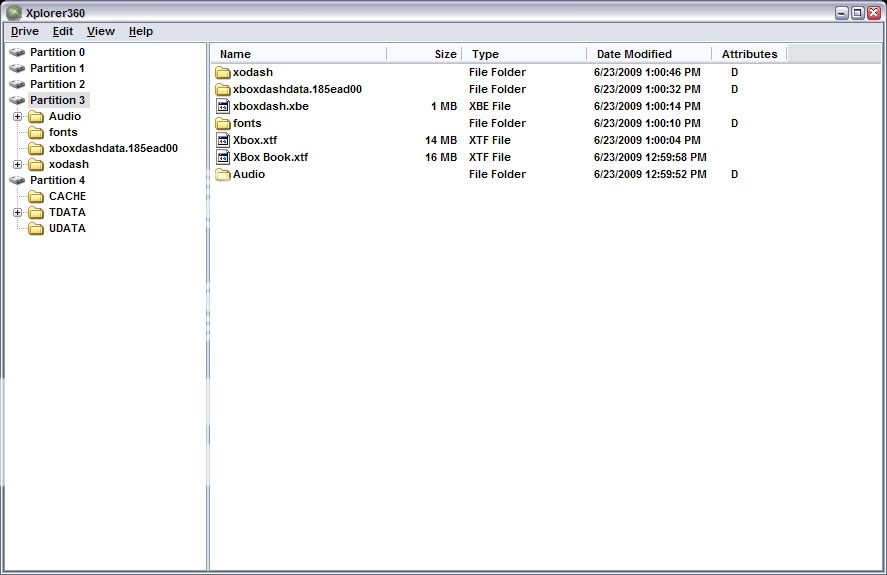Click the Partition 1 drive icon
The width and height of the screenshot is (887, 575).
[x=18, y=68]
